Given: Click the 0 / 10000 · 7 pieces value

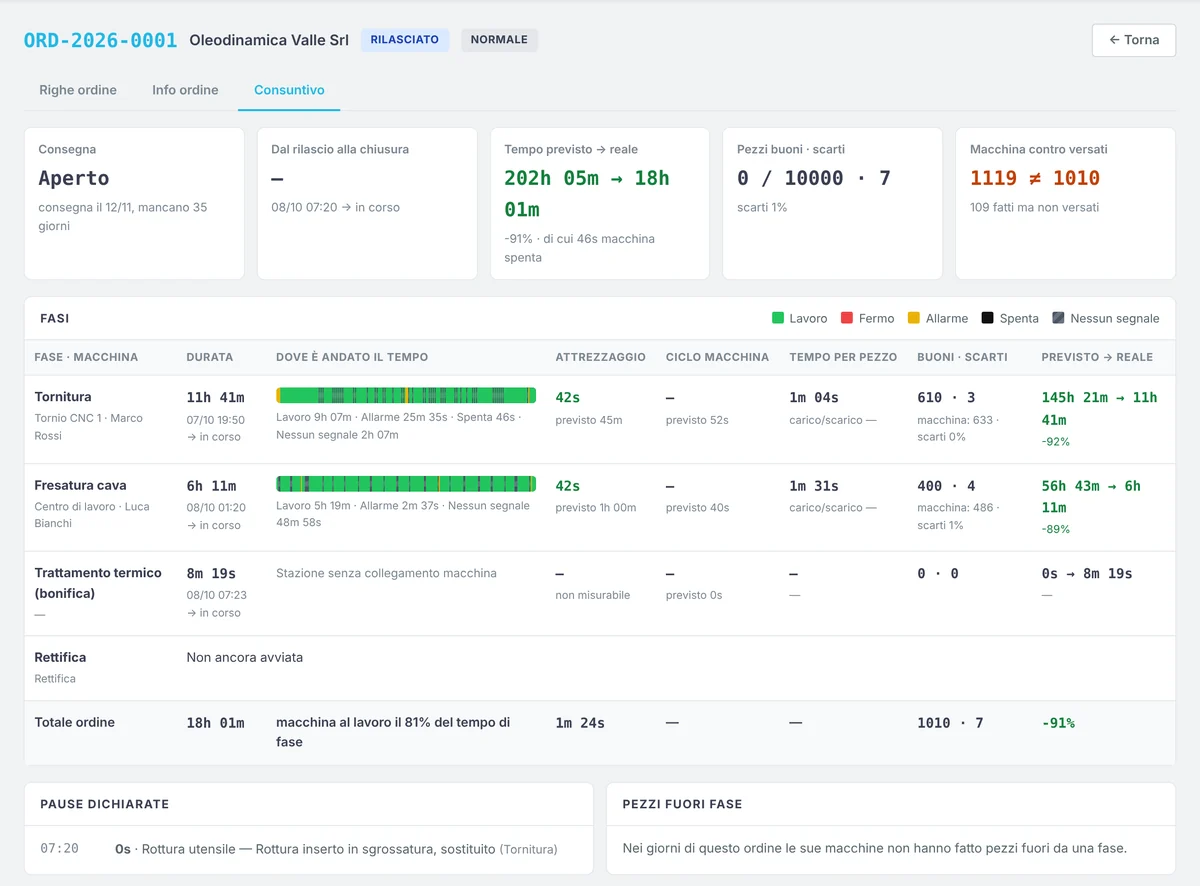Looking at the screenshot, I should [814, 178].
